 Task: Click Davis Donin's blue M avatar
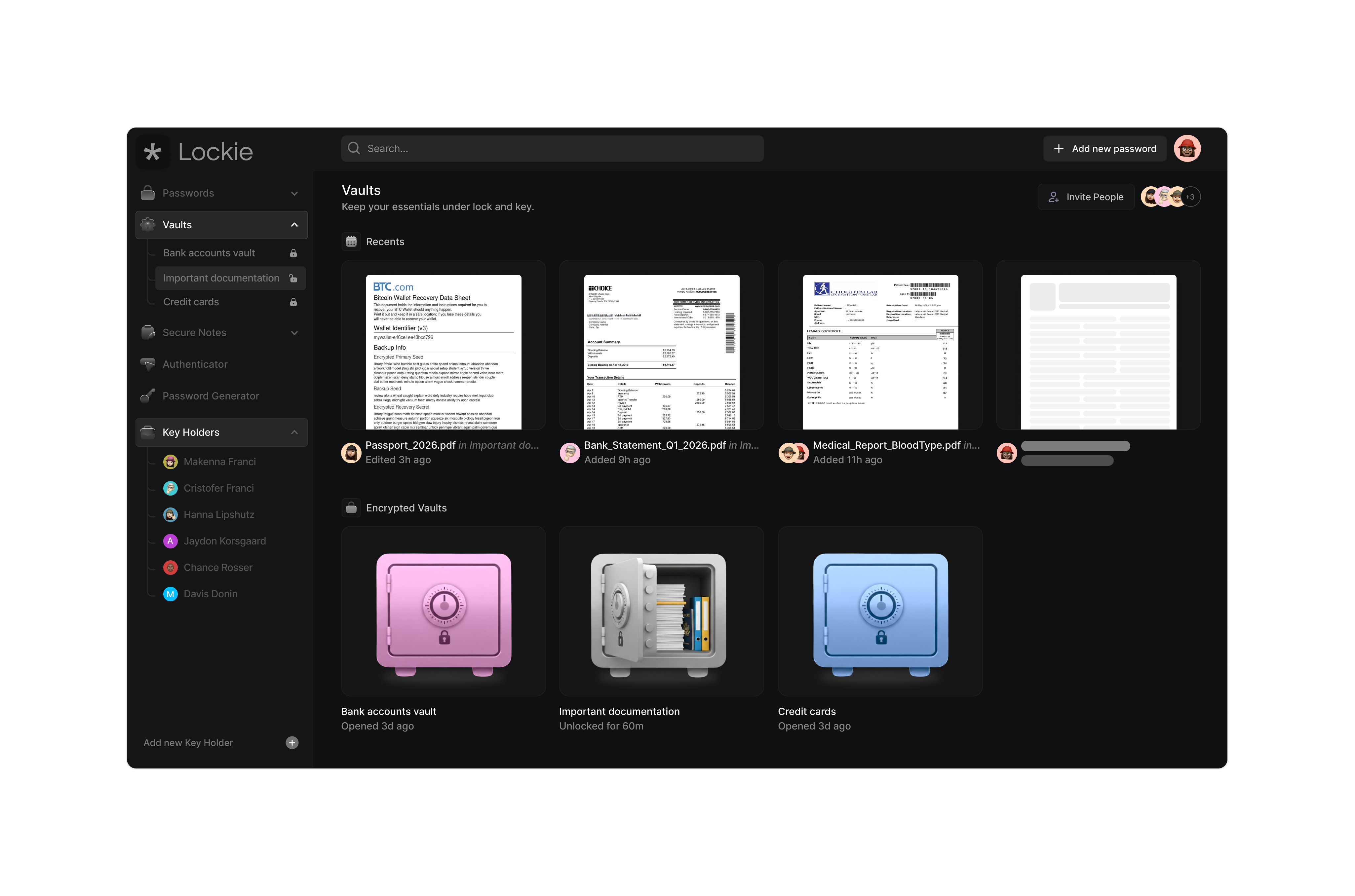point(170,594)
